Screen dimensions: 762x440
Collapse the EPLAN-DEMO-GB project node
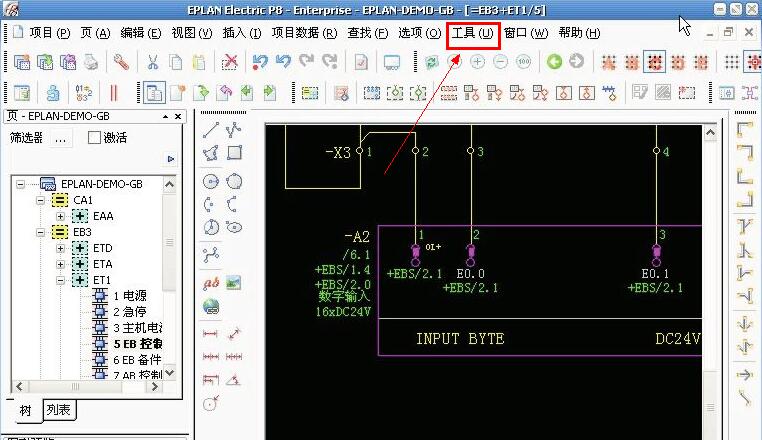(20, 184)
